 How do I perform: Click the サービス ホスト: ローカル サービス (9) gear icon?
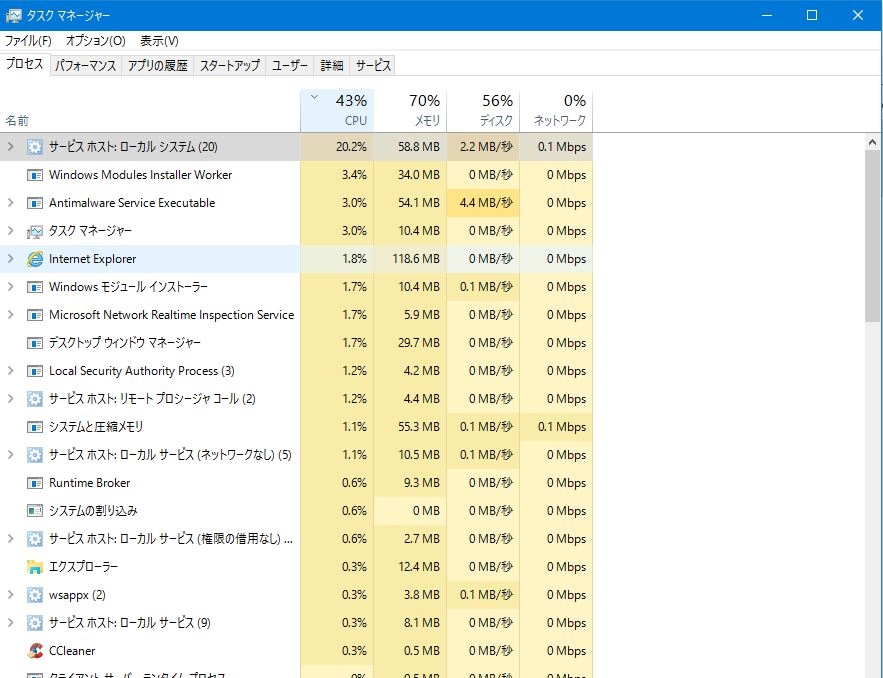[x=35, y=623]
